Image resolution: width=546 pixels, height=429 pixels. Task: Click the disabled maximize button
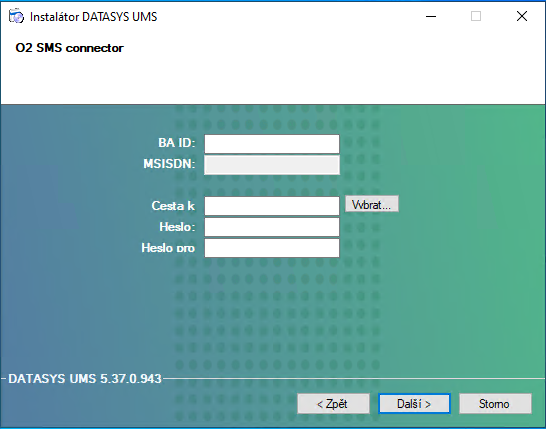476,16
